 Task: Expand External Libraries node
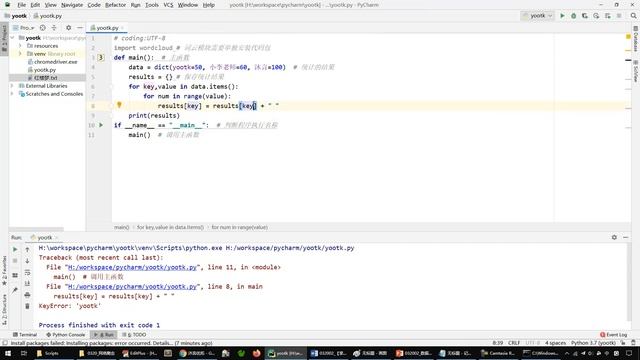point(12,86)
